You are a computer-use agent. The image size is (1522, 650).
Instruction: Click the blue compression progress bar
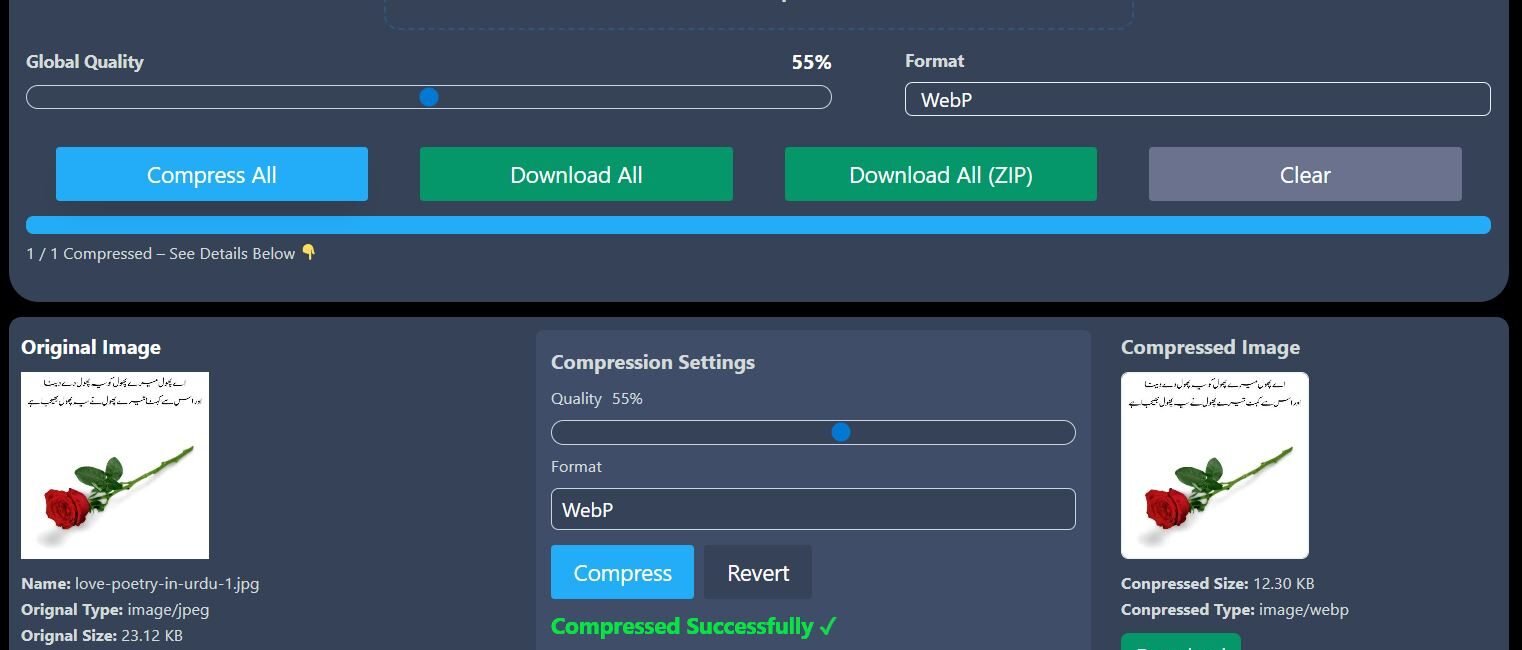point(758,225)
